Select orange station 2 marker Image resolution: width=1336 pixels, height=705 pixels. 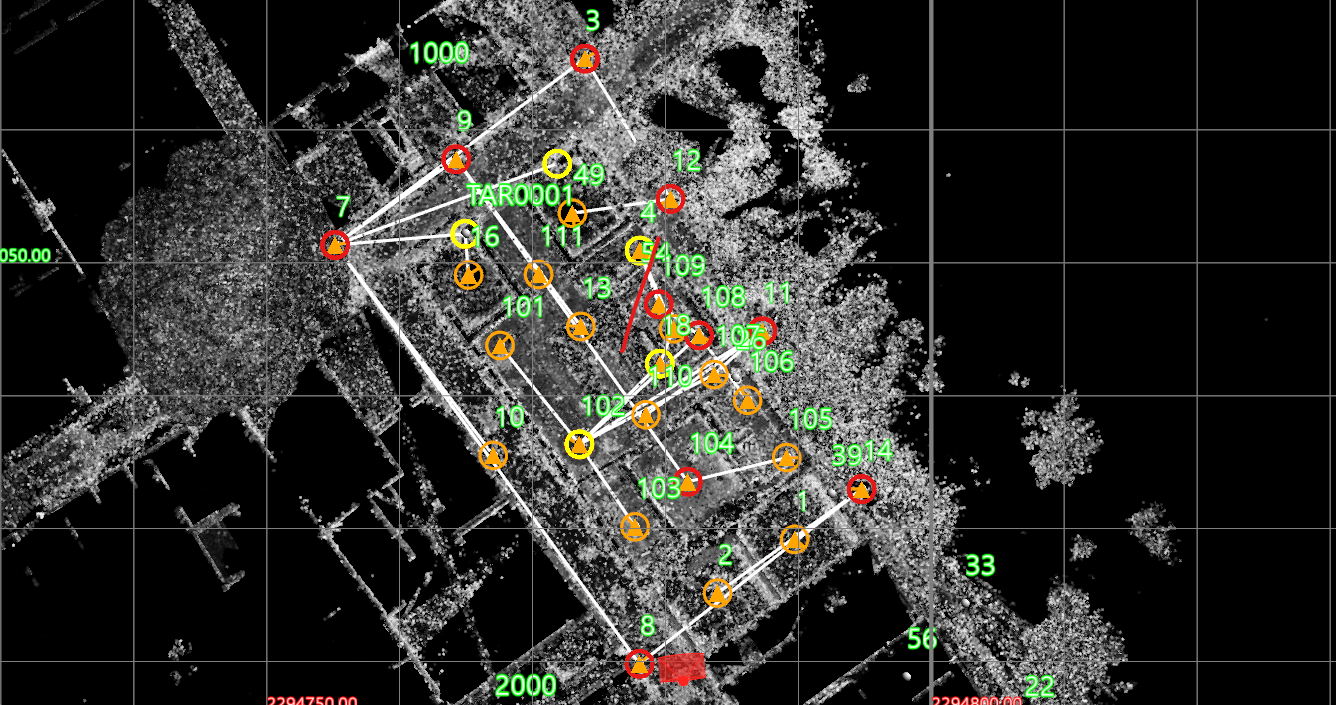point(717,593)
